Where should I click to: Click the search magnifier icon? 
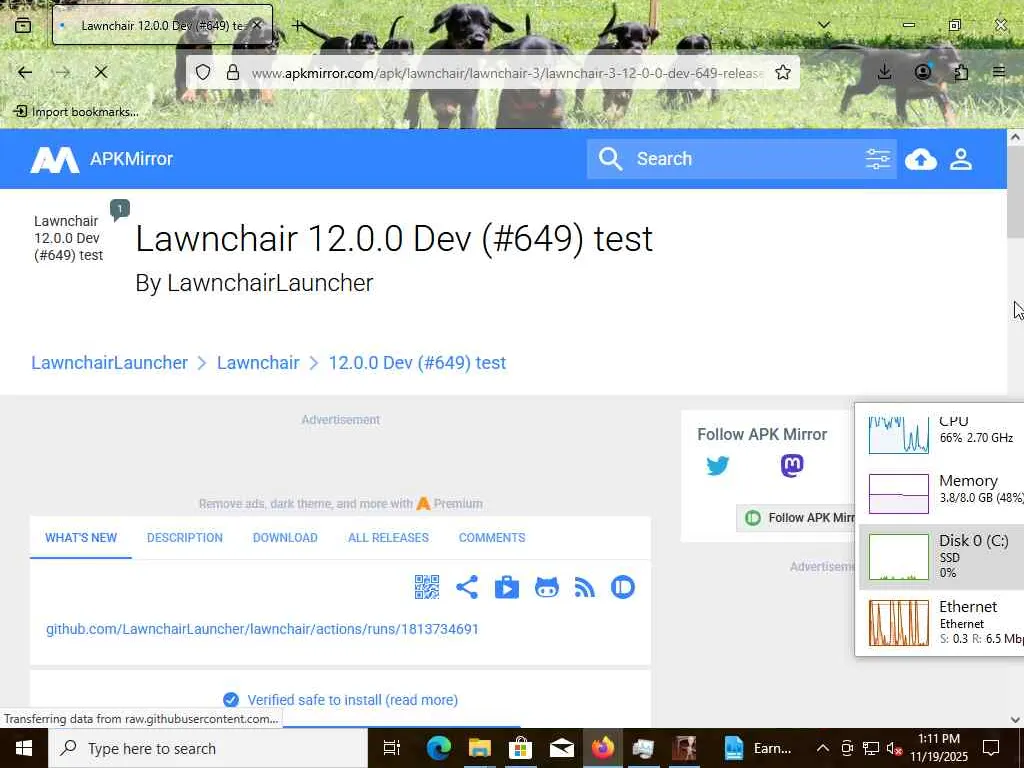611,159
